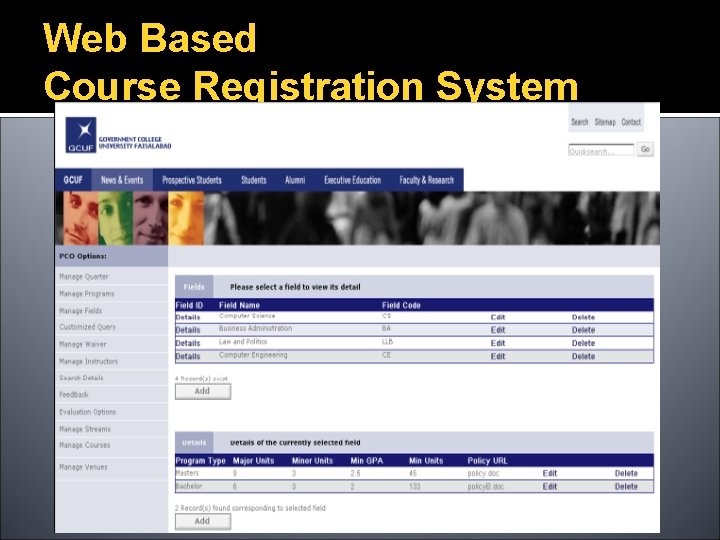The image size is (720, 540).
Task: Delete the Business Administration field
Action: point(583,330)
